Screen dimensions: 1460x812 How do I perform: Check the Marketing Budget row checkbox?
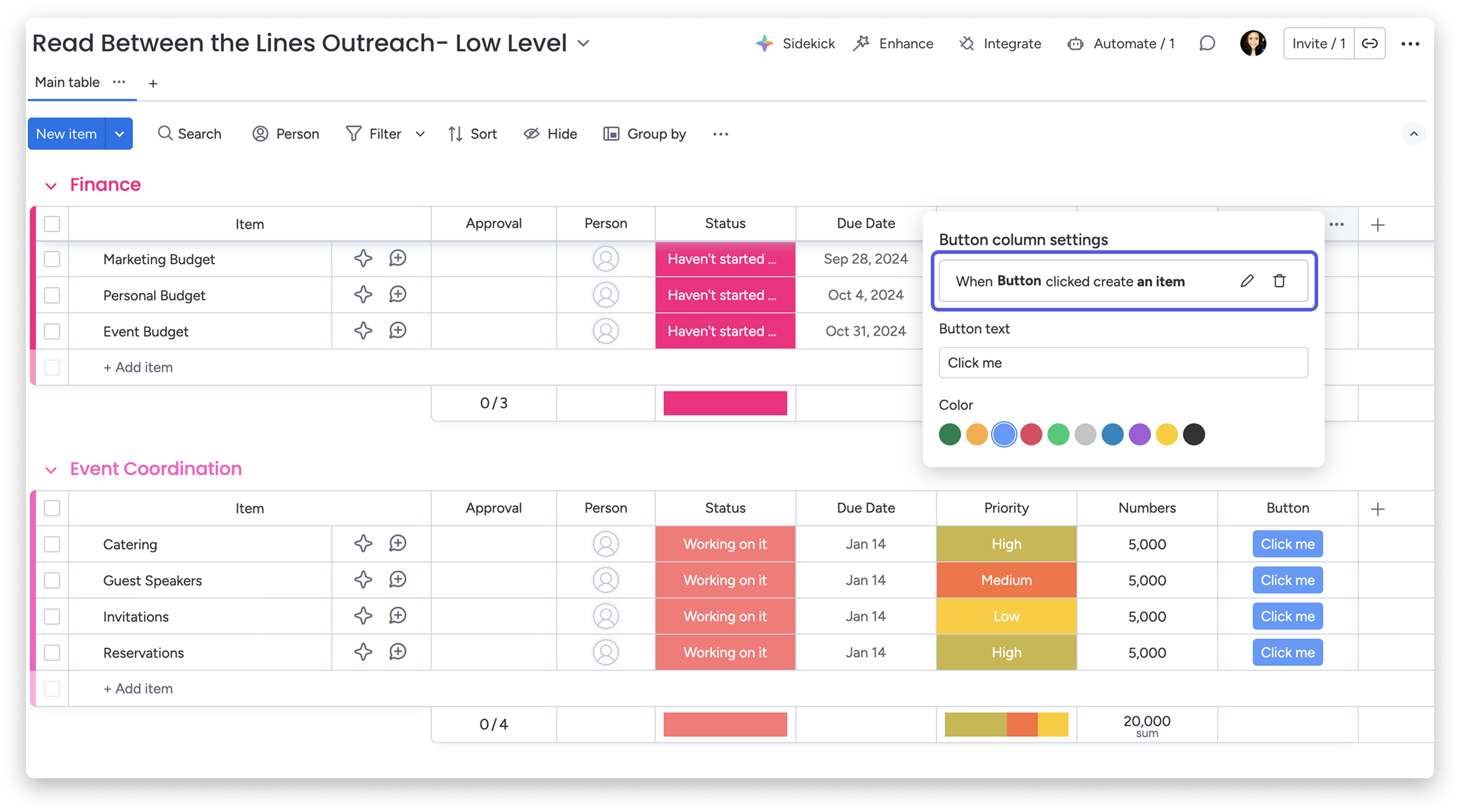pyautogui.click(x=51, y=259)
